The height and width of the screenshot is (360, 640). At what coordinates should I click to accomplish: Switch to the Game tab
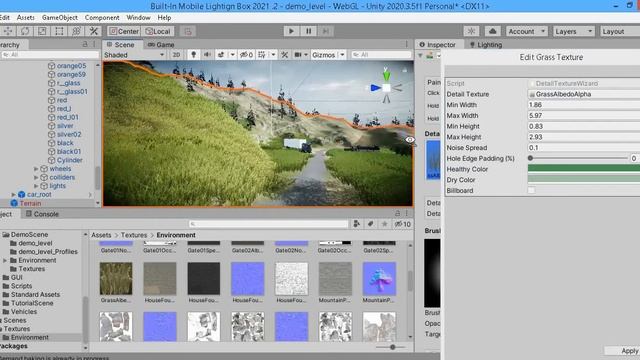click(161, 44)
